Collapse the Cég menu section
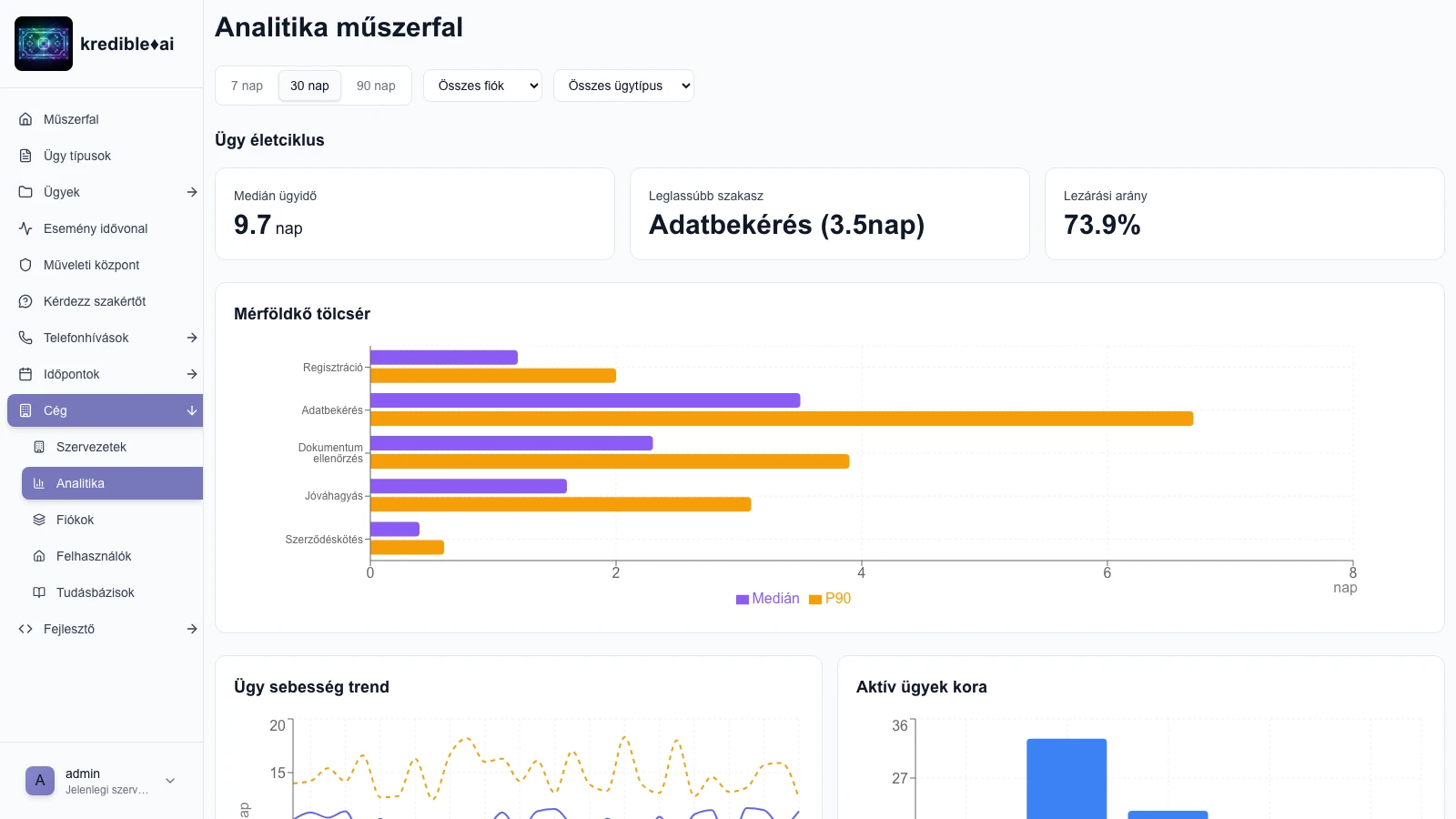 [x=192, y=410]
